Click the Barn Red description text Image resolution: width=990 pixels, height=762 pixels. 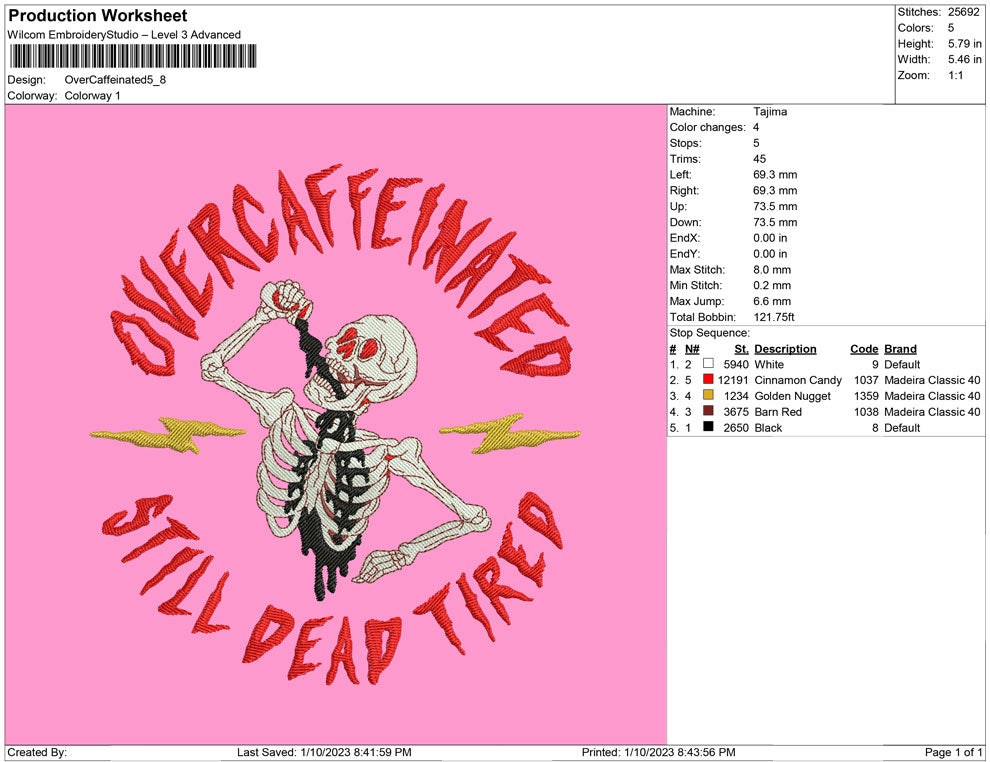[778, 412]
